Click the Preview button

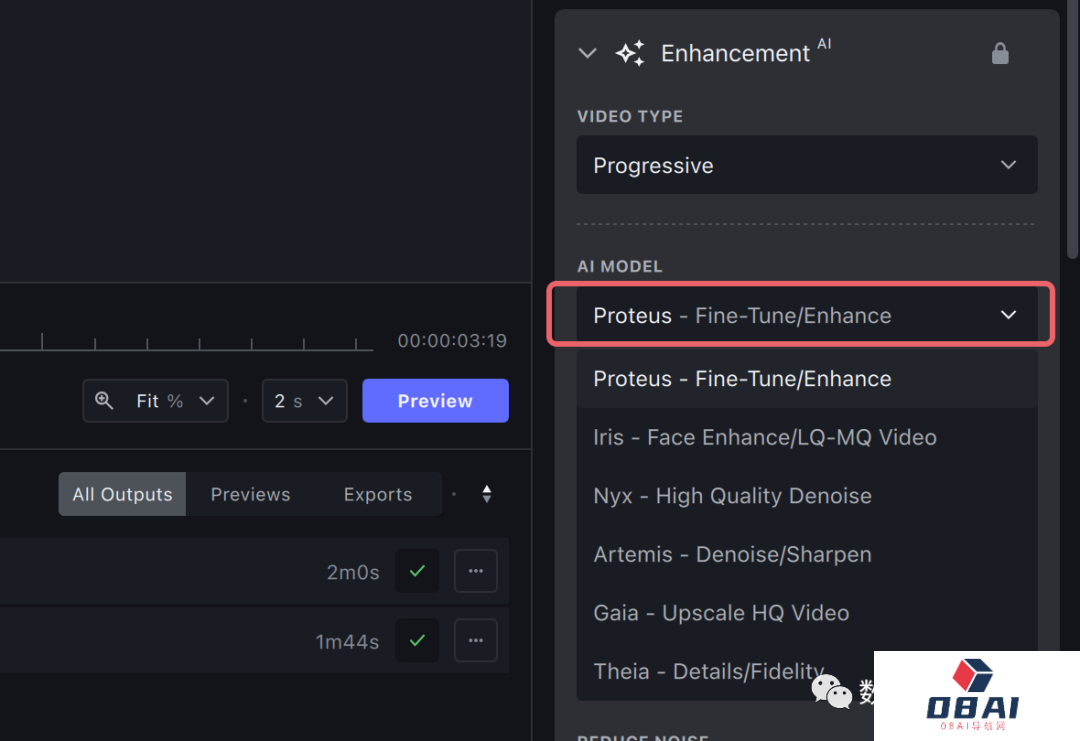pyautogui.click(x=435, y=401)
